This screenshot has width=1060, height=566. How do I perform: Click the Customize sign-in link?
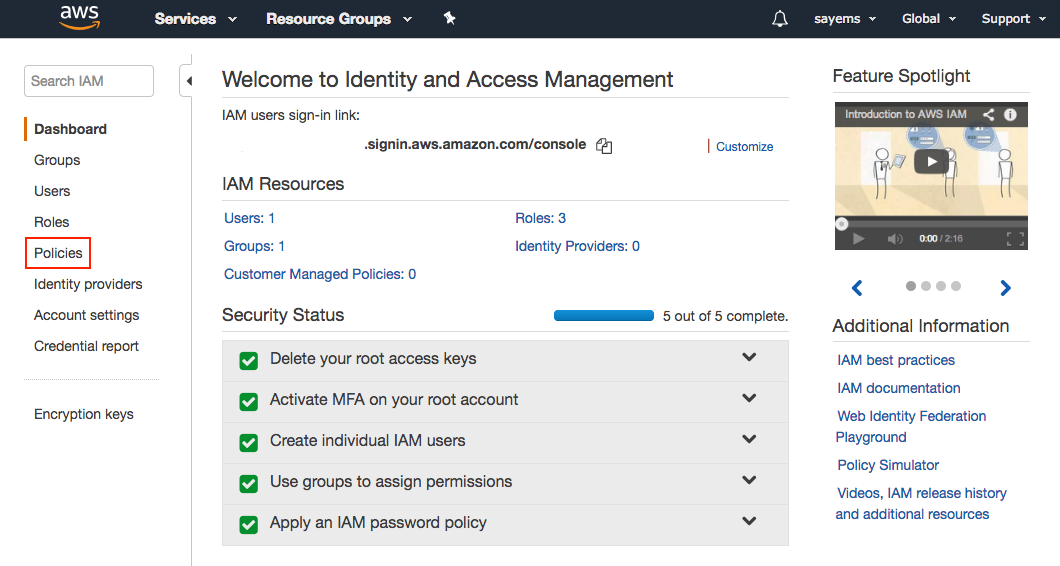click(x=744, y=147)
